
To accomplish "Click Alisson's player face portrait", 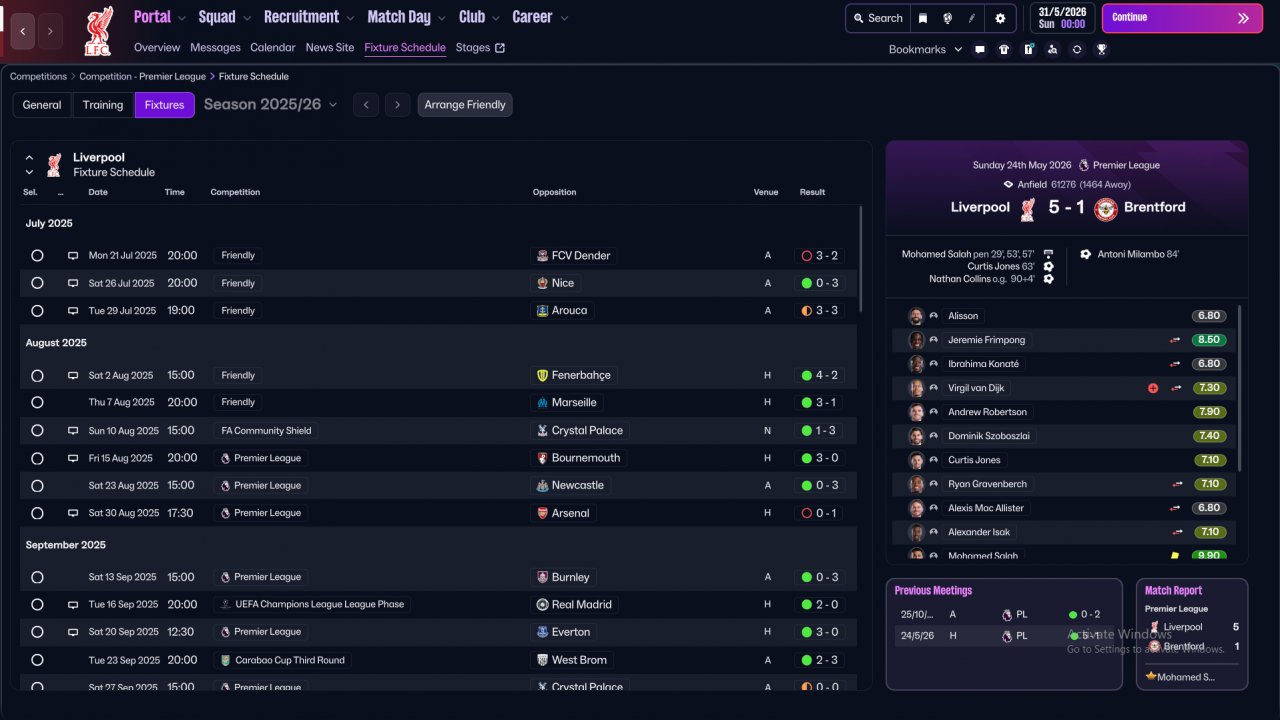I will 916,316.
